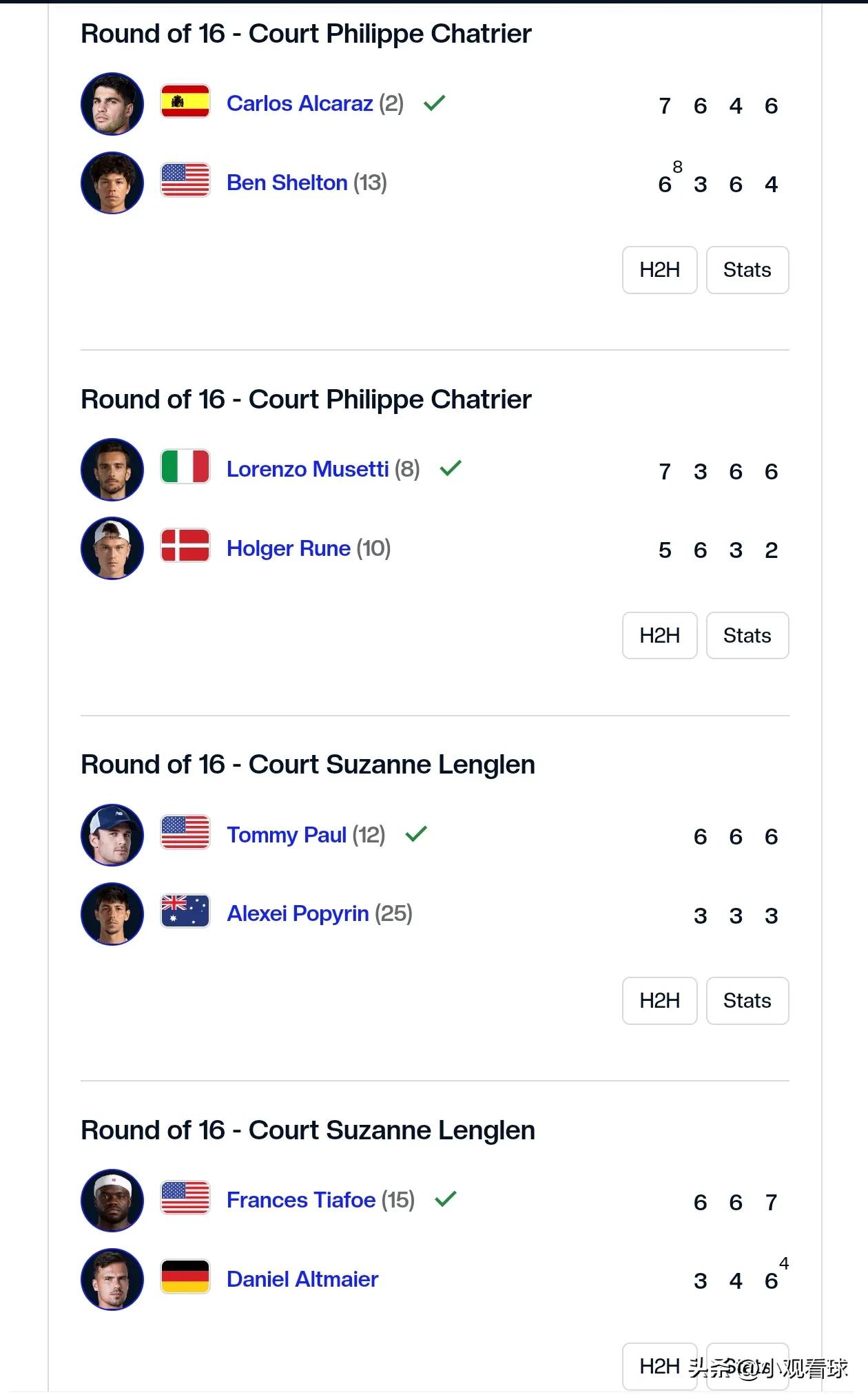Click the Denmark flag beside Holger Rune
The width and height of the screenshot is (868, 1399).
click(x=185, y=546)
